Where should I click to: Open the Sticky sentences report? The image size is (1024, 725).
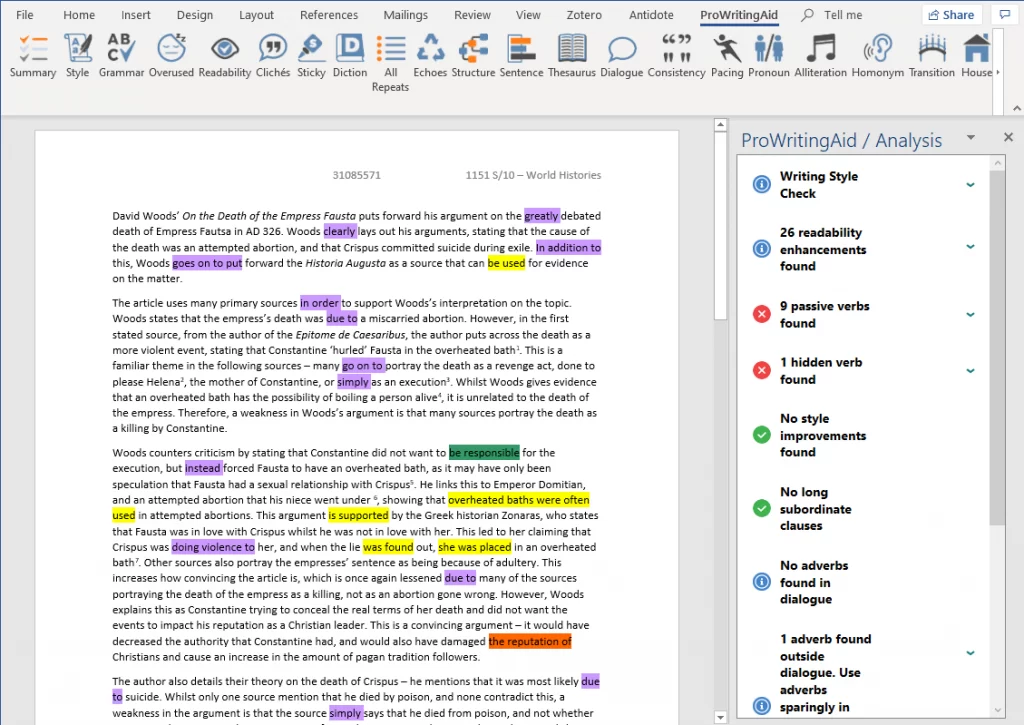[x=312, y=57]
